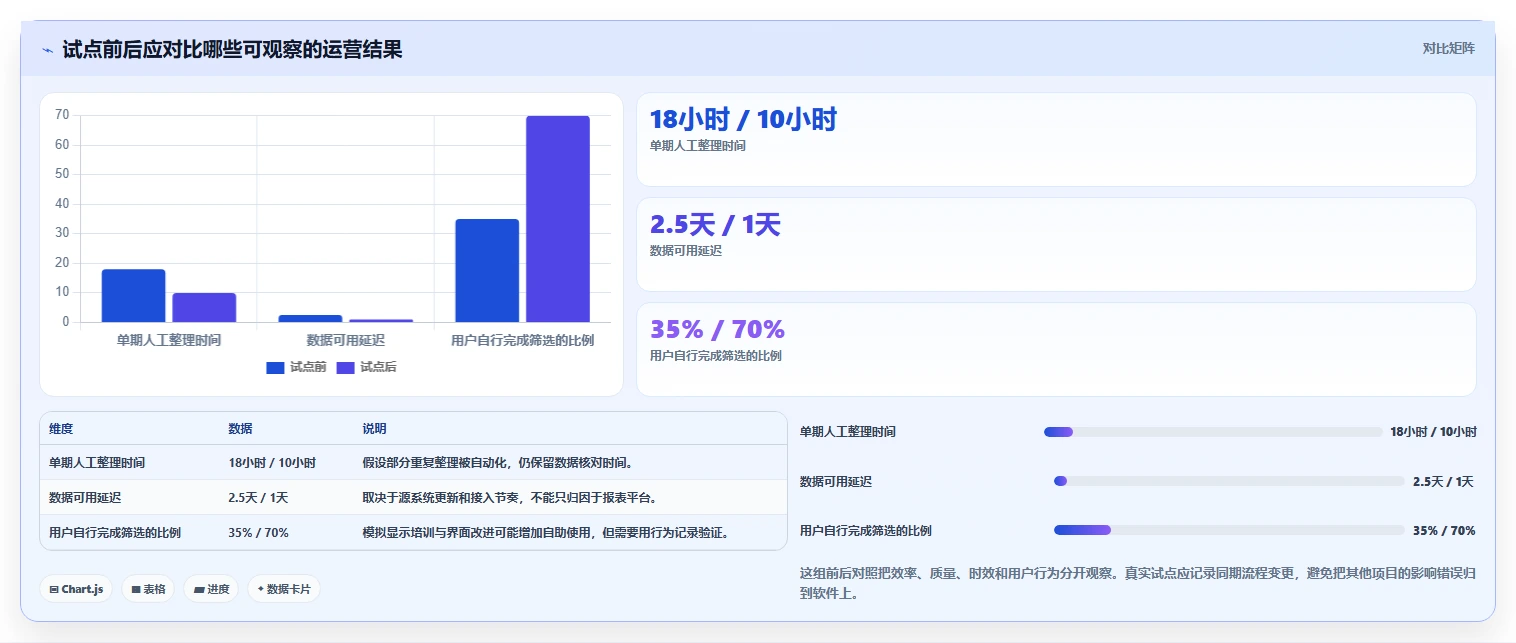Image resolution: width=1516 pixels, height=643 pixels.
Task: Click table value 2.5天 / 1天
Action: [x=258, y=497]
